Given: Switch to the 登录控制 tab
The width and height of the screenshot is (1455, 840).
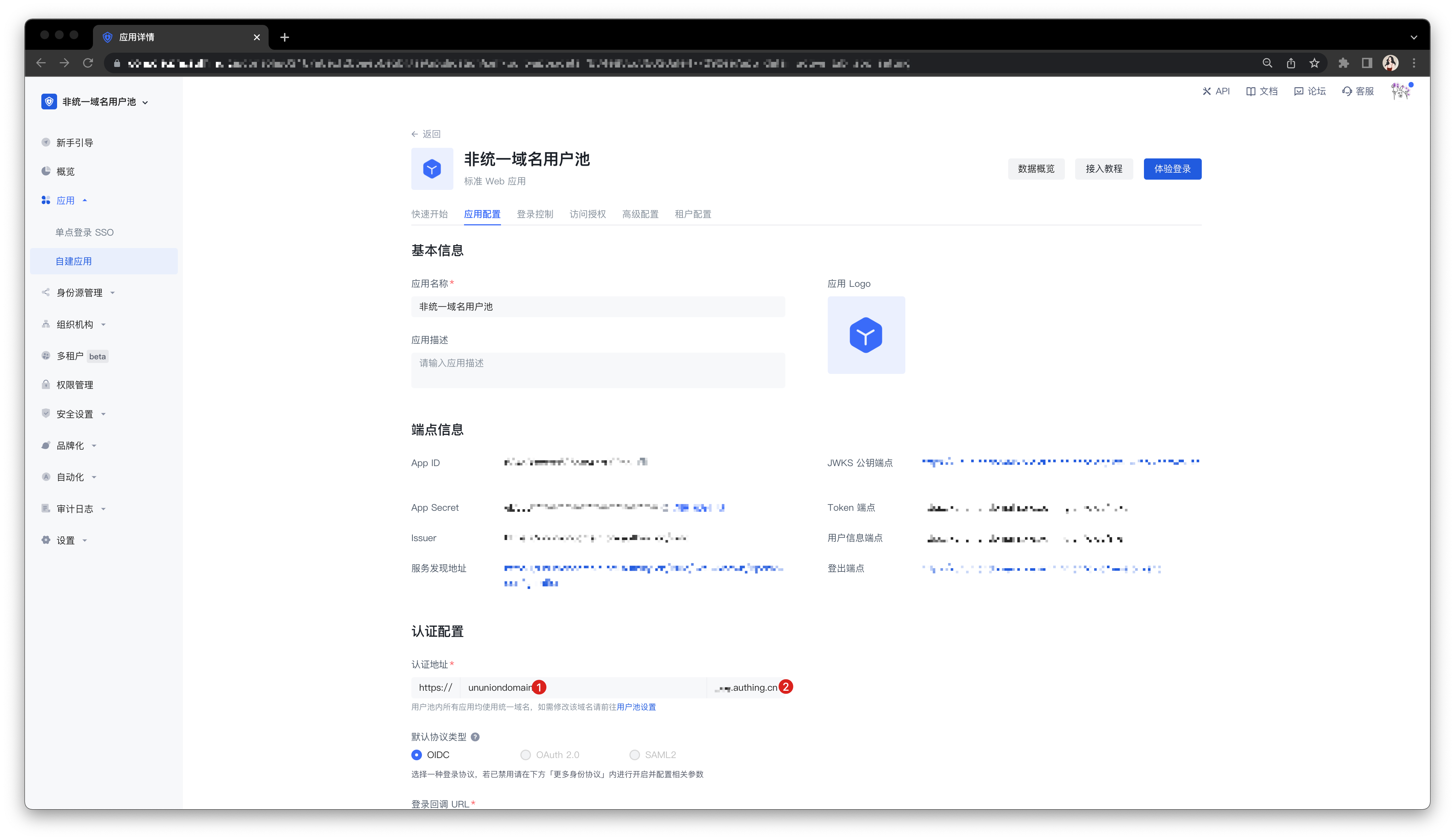Looking at the screenshot, I should pos(535,214).
